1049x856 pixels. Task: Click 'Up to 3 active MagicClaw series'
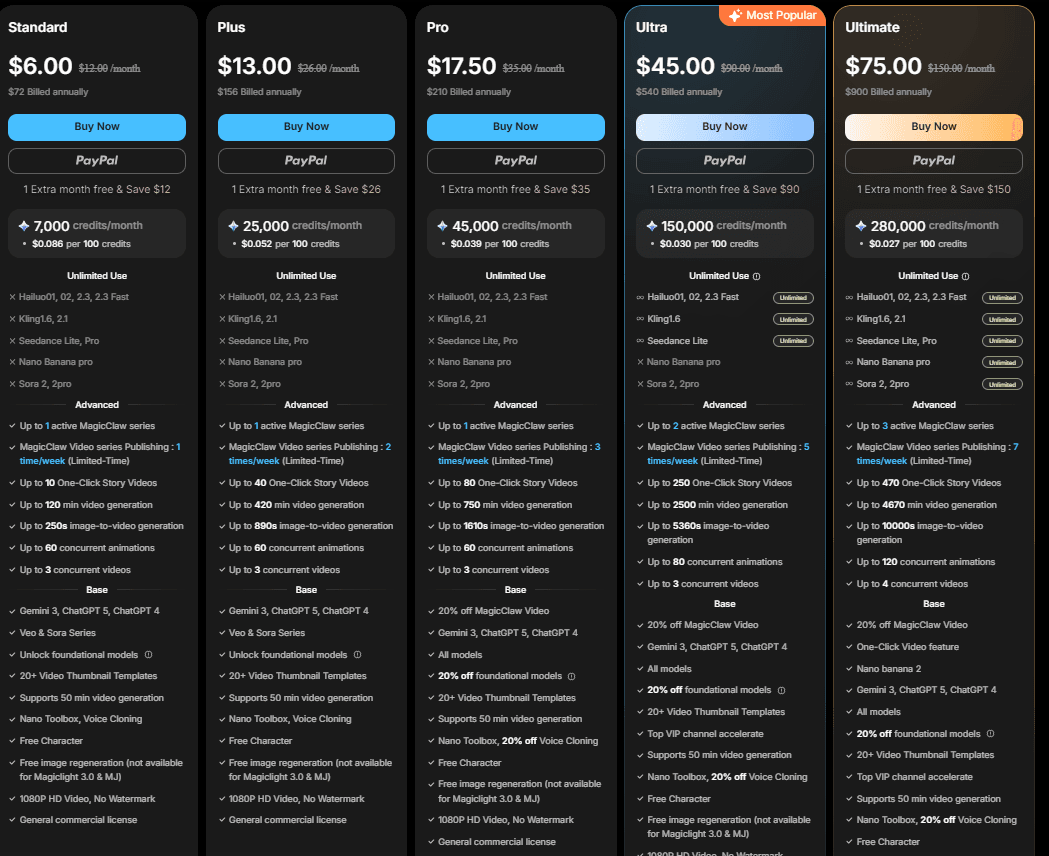(x=925, y=426)
